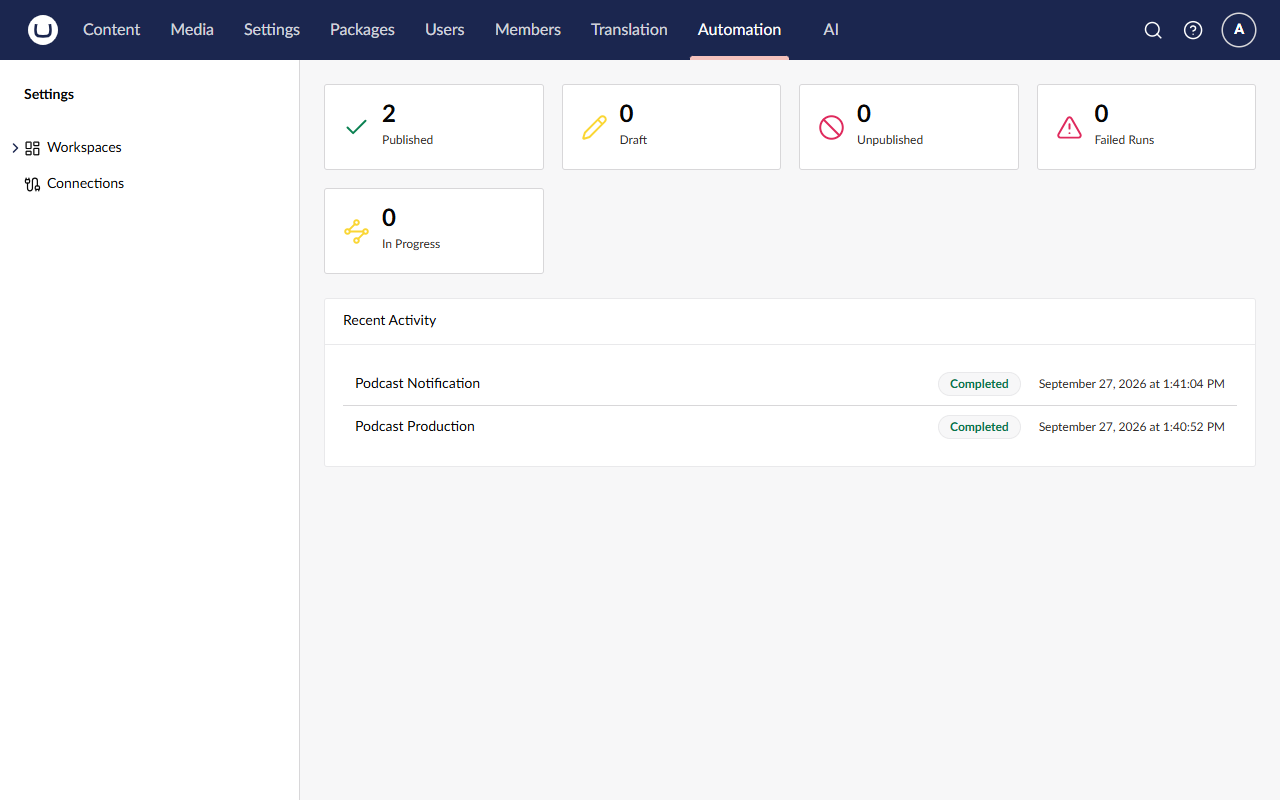The image size is (1280, 800).
Task: Go to the Media section
Action: tap(192, 30)
